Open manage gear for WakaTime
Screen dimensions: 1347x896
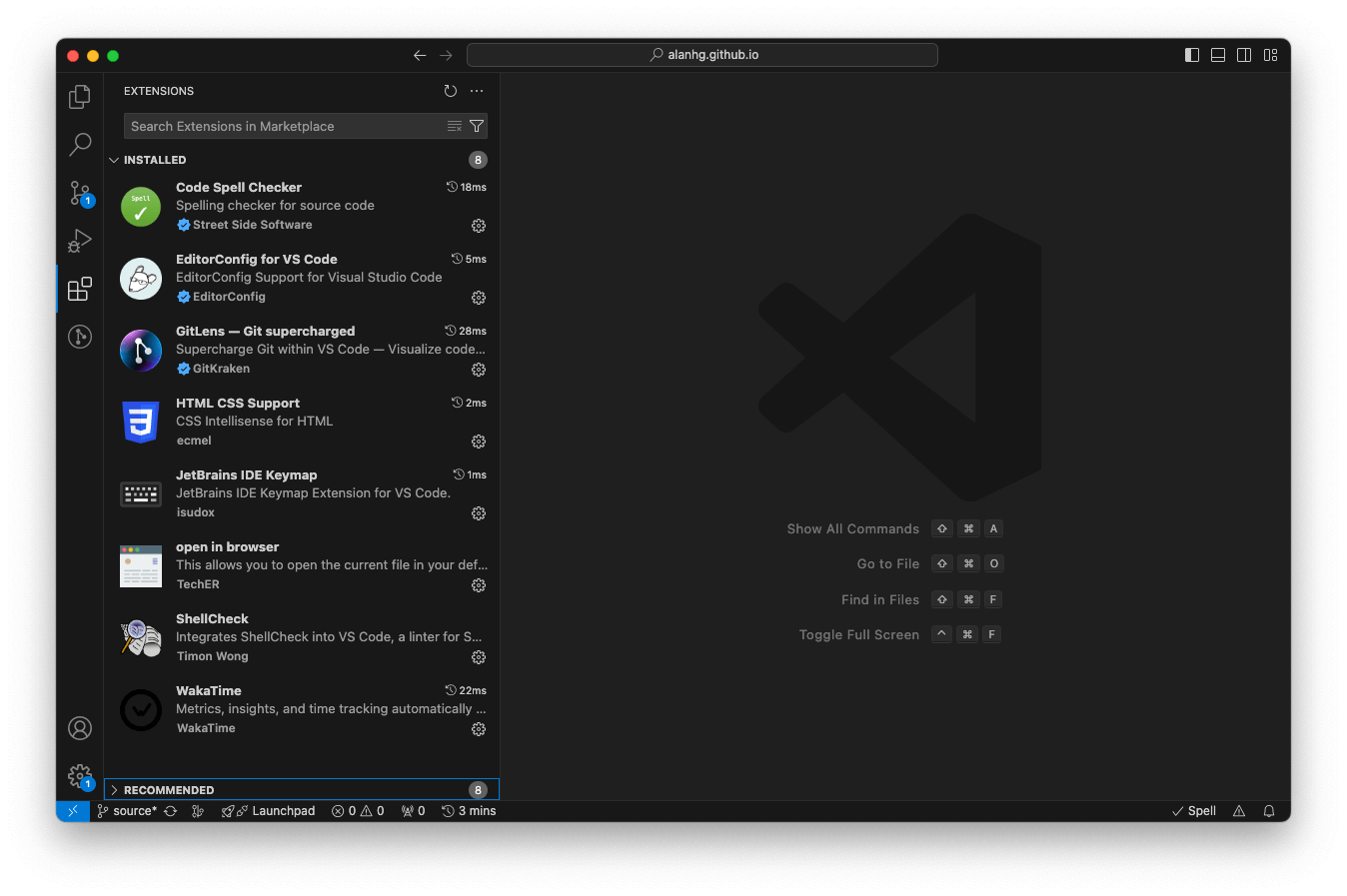tap(479, 729)
